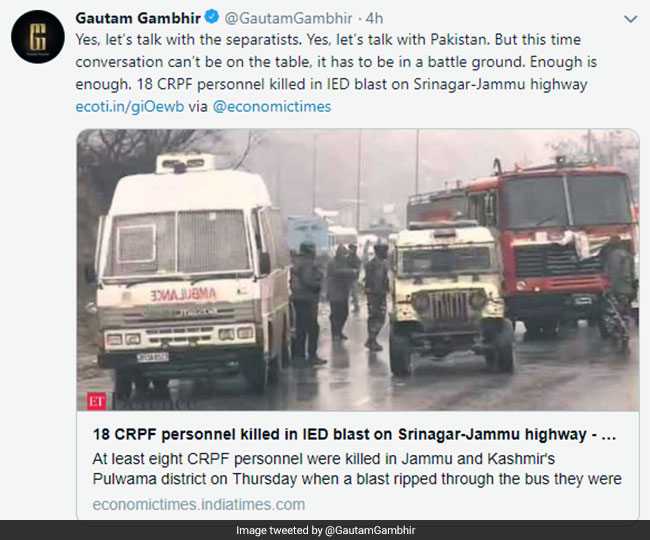The image size is (650, 540).
Task: Click the word 'via' before @economictimes
Action: coord(198,107)
